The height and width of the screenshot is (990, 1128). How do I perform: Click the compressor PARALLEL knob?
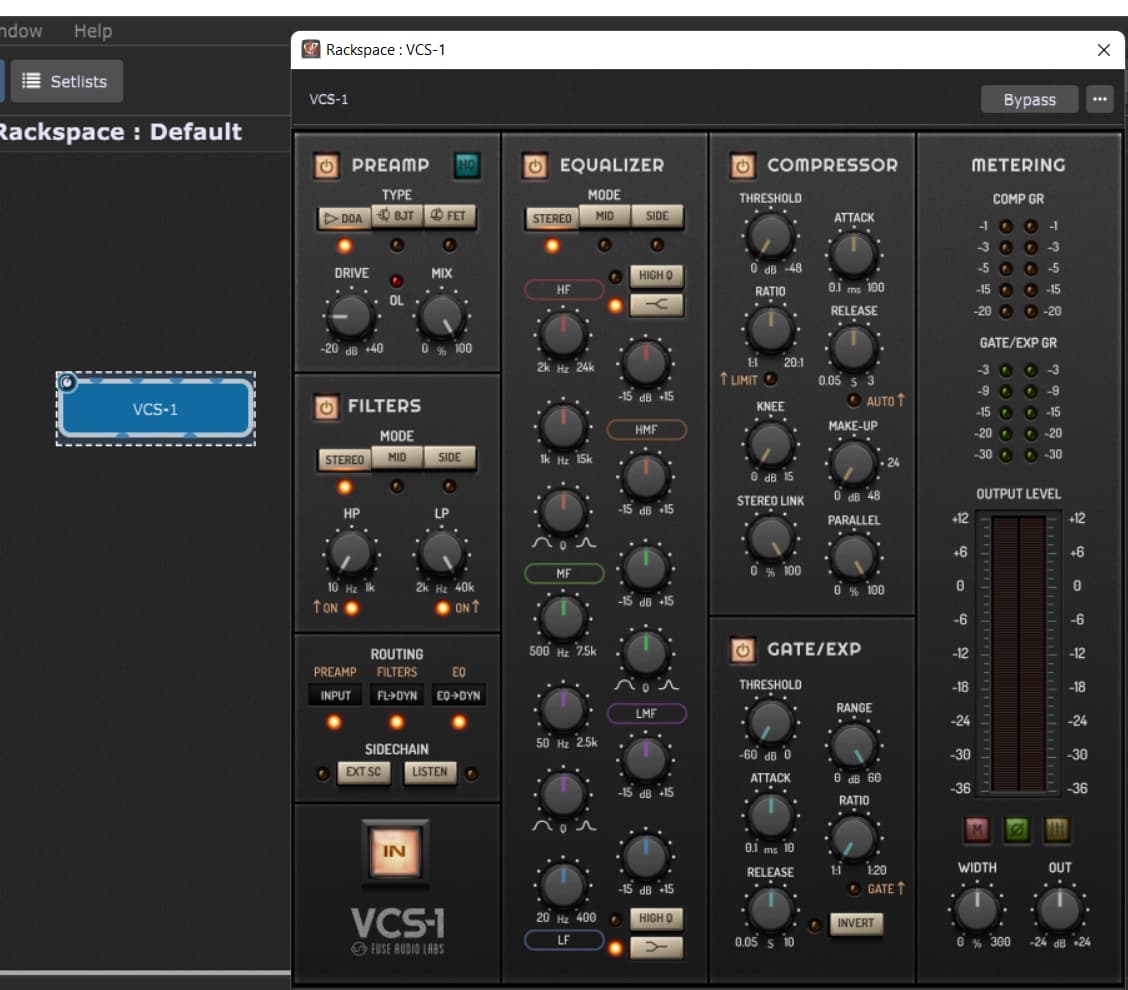pyautogui.click(x=853, y=557)
